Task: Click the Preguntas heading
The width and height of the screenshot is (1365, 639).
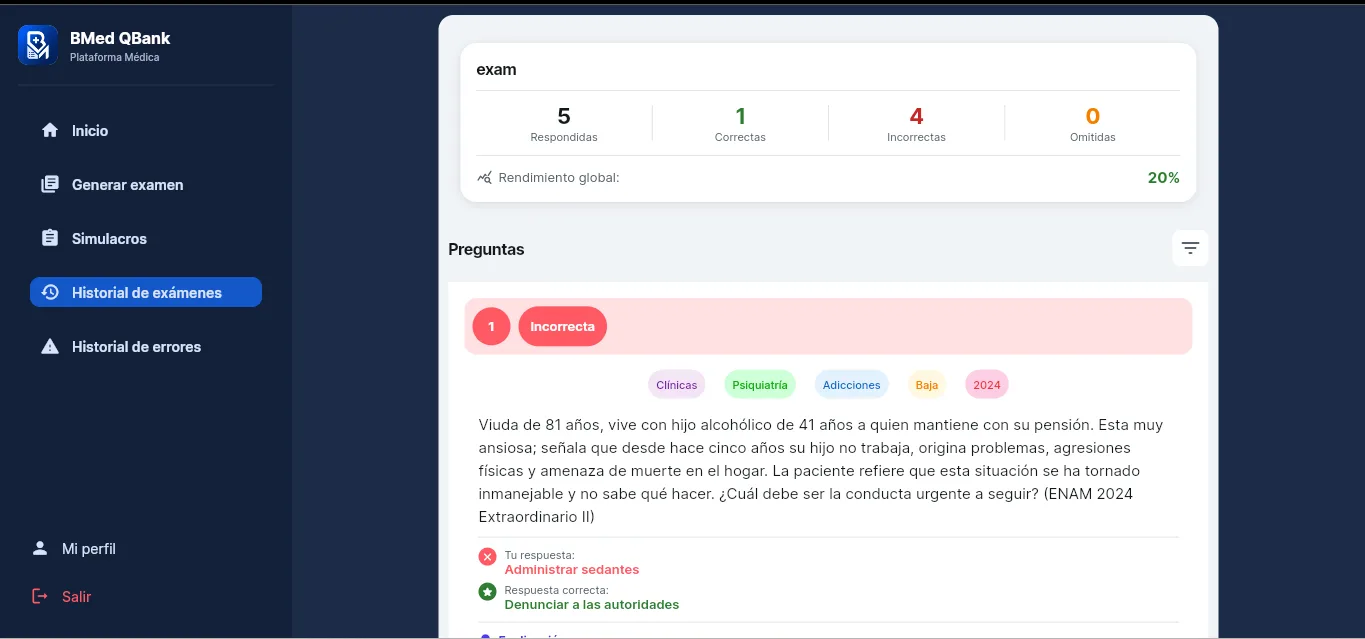Action: pyautogui.click(x=486, y=249)
